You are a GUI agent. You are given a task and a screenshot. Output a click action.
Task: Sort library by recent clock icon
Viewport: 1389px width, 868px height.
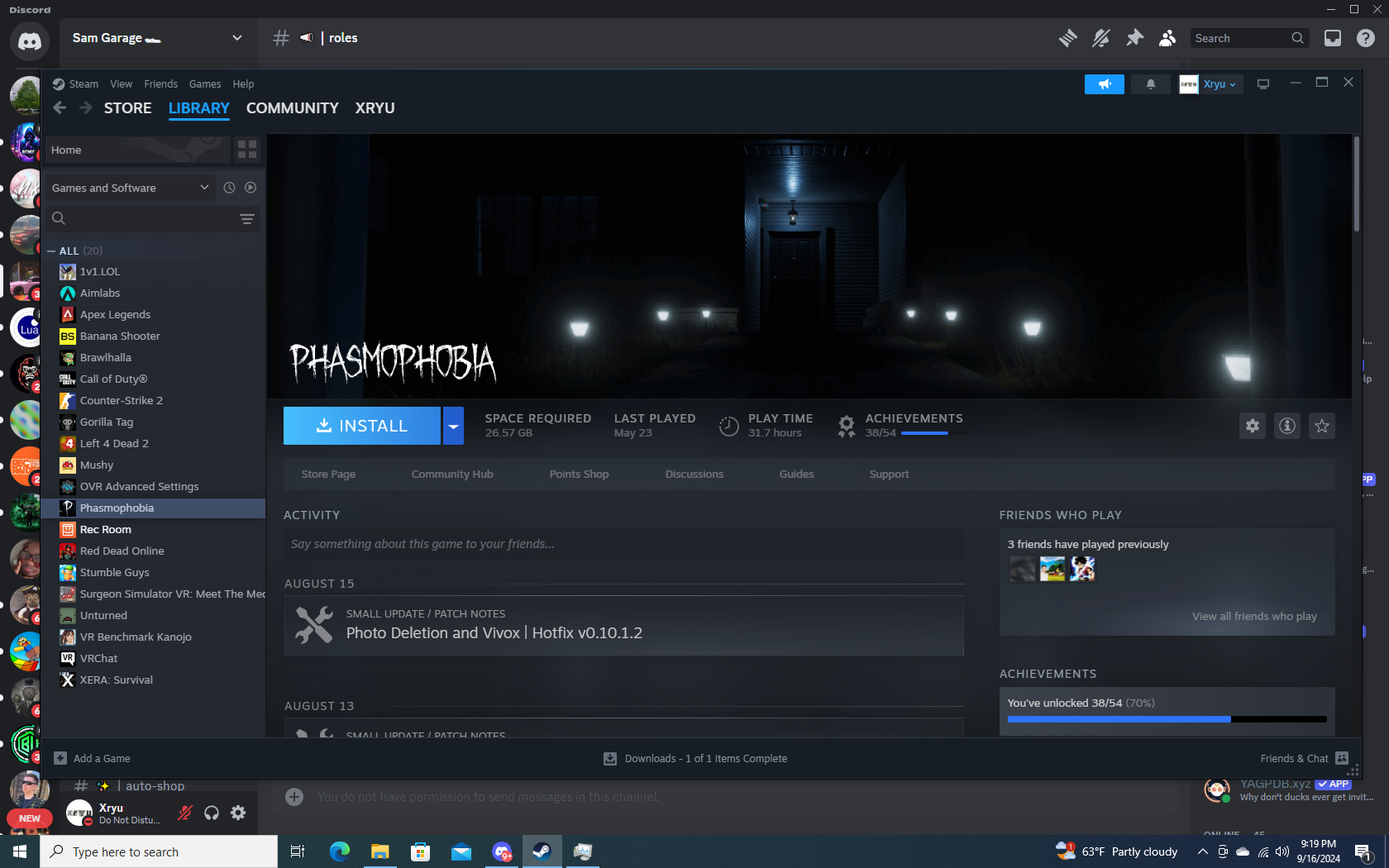tap(229, 188)
